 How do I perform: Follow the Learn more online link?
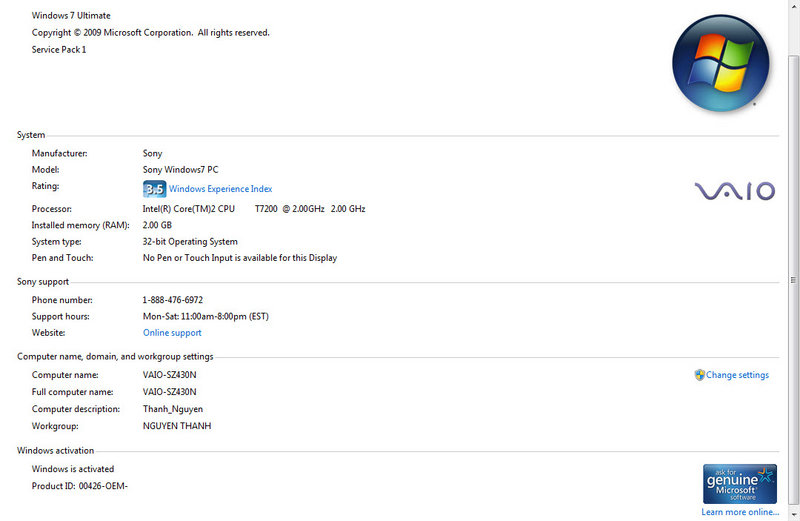tap(739, 512)
